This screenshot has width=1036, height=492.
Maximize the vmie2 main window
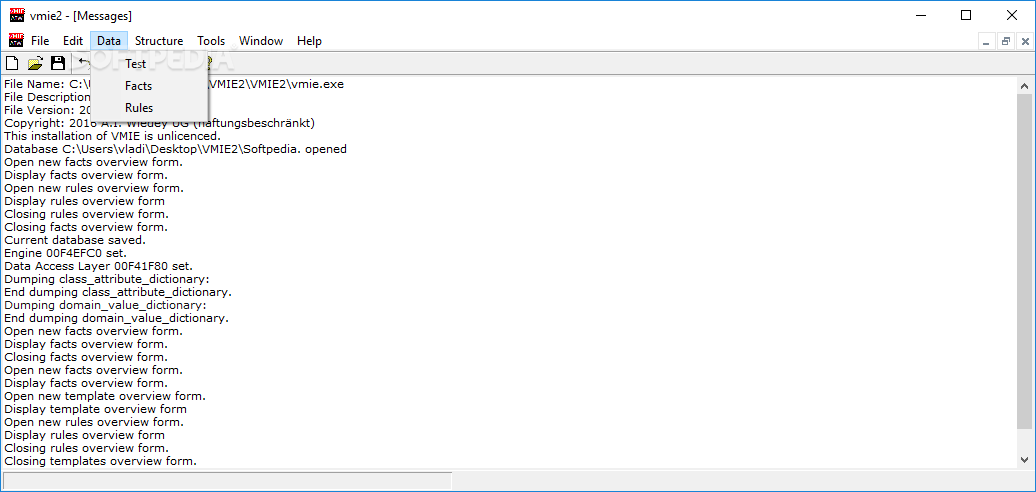point(966,15)
